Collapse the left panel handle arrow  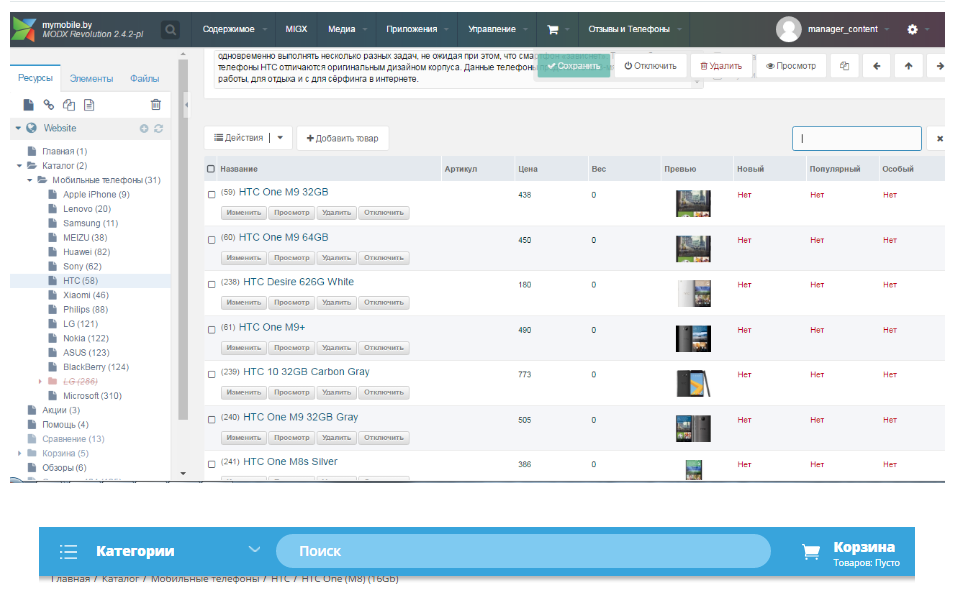pos(187,105)
